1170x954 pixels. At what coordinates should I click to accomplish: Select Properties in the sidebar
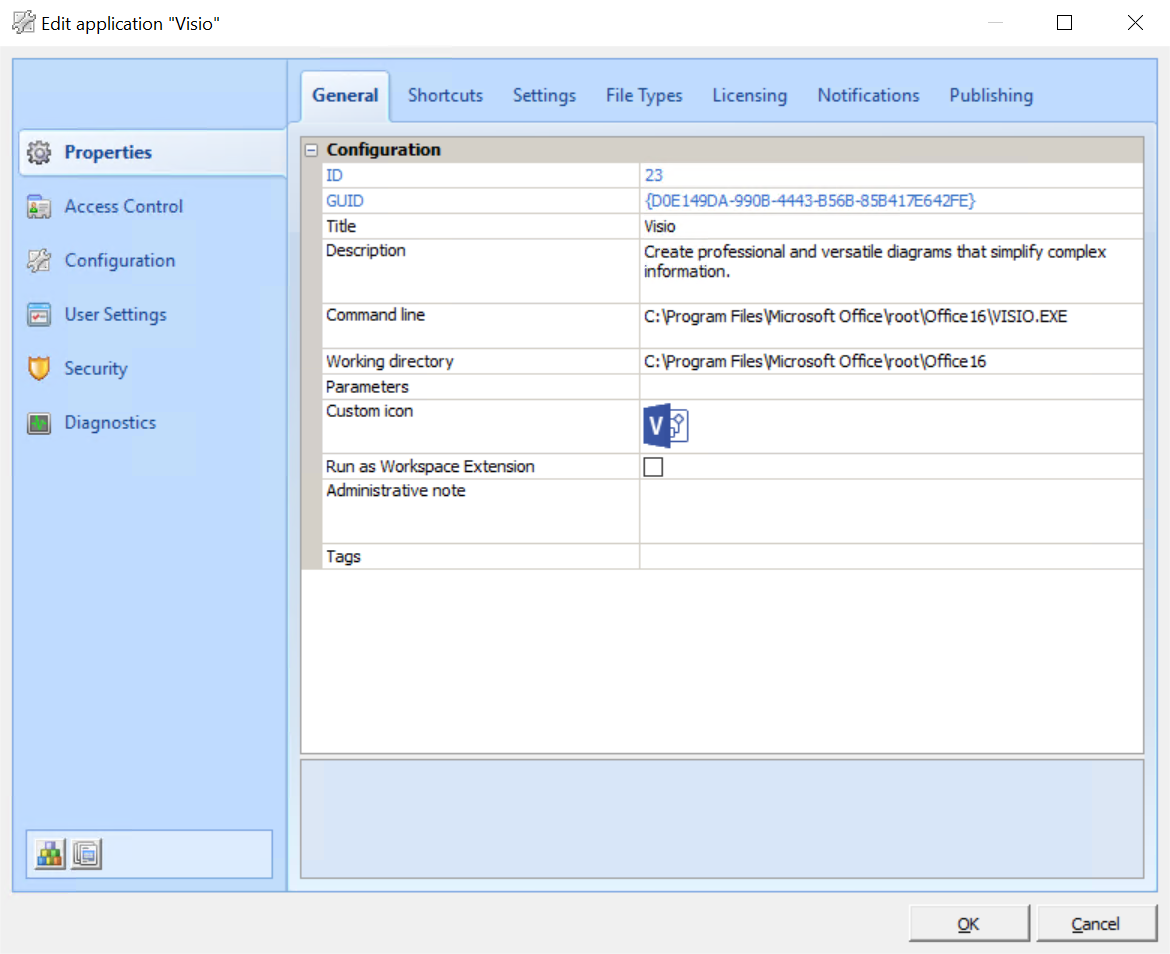153,152
